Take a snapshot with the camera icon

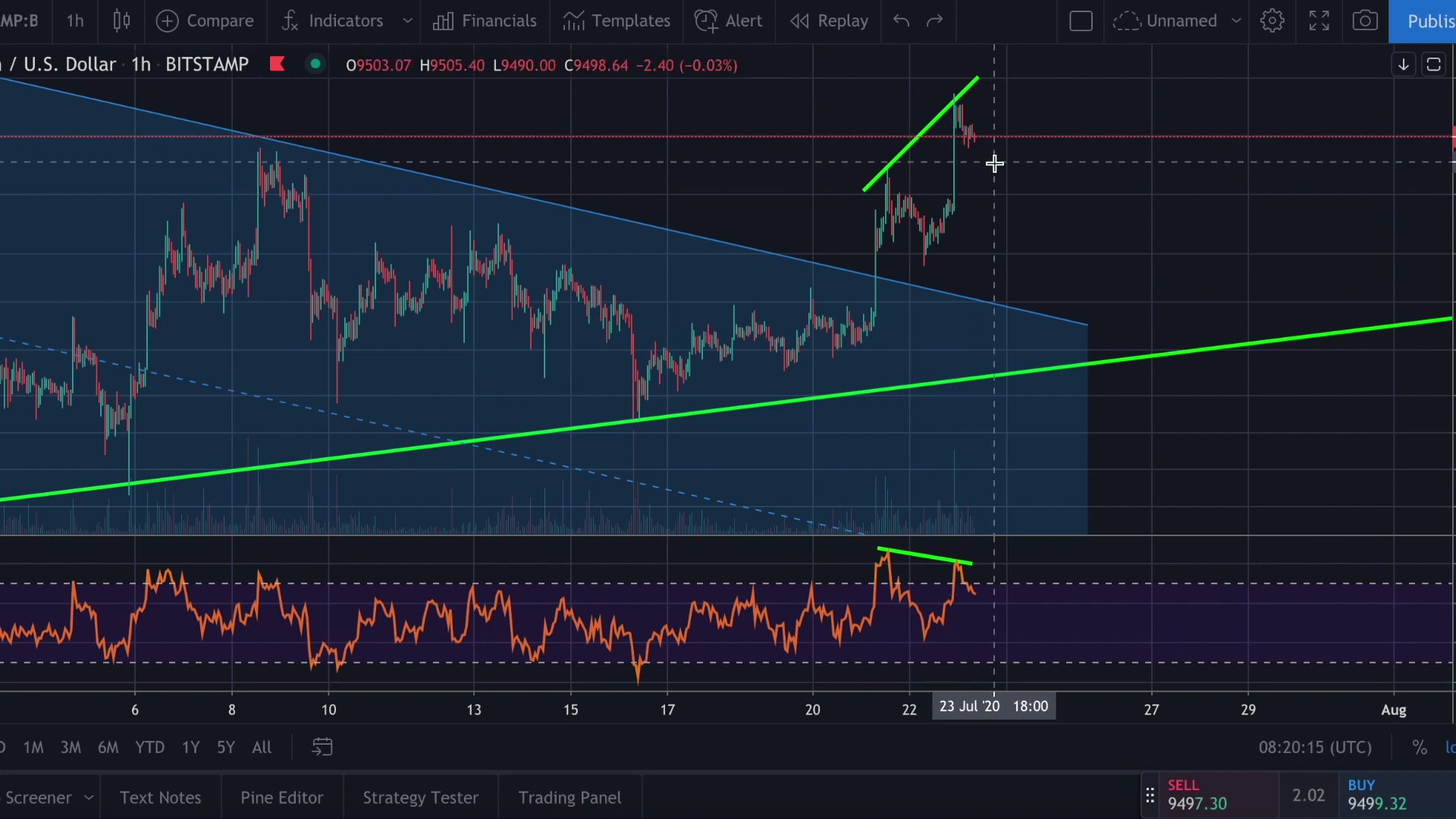click(x=1365, y=20)
